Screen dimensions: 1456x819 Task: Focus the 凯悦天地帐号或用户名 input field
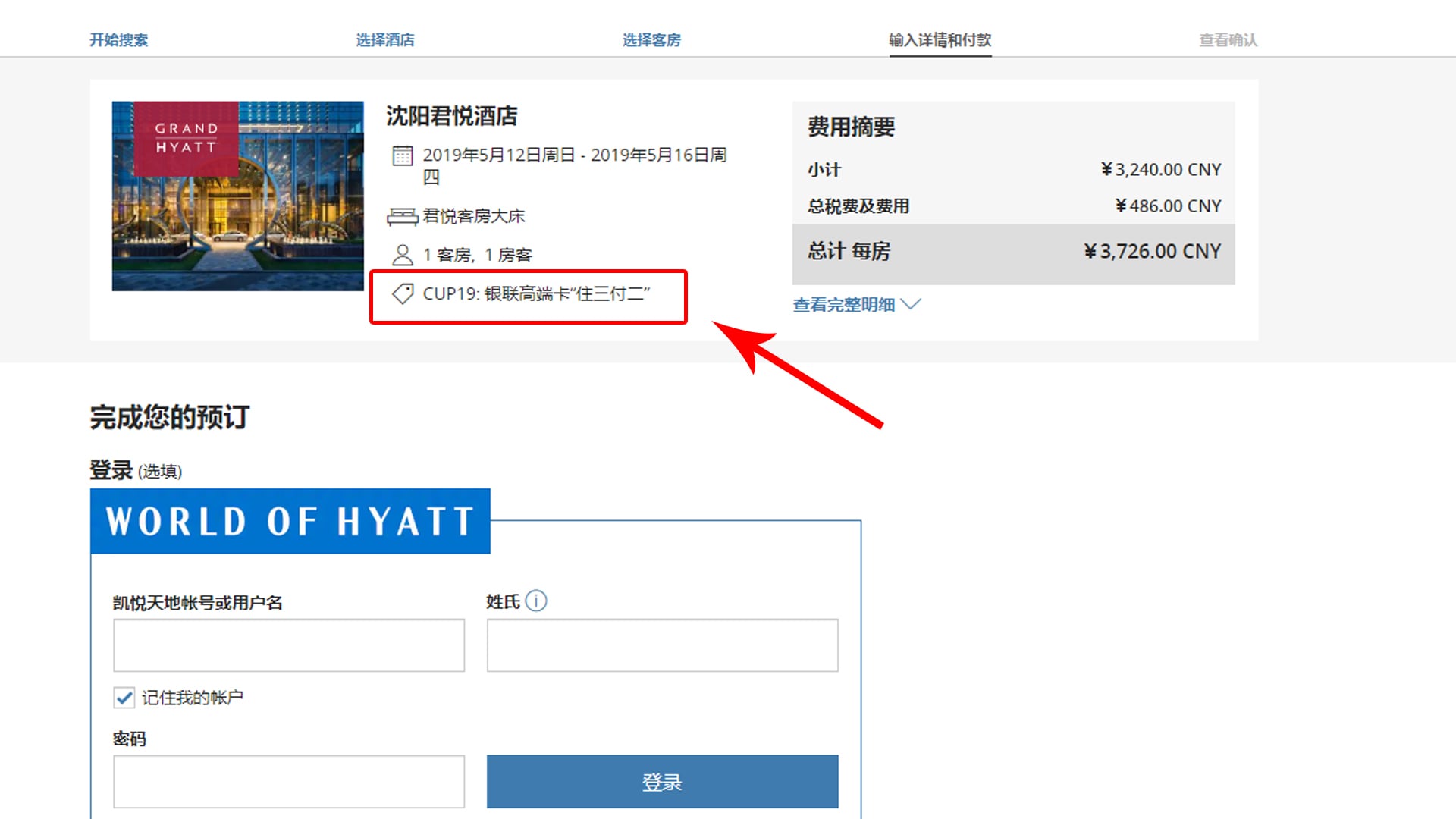click(x=289, y=645)
